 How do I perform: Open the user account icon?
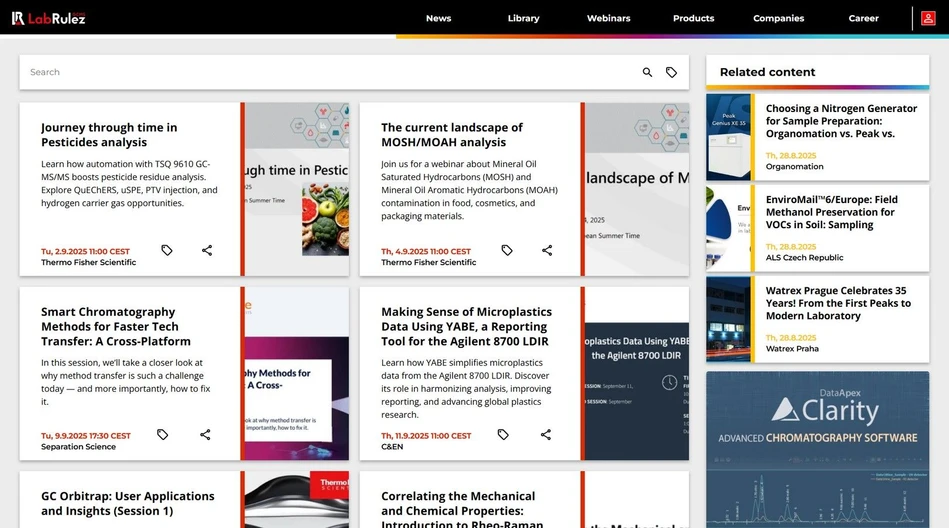928,18
